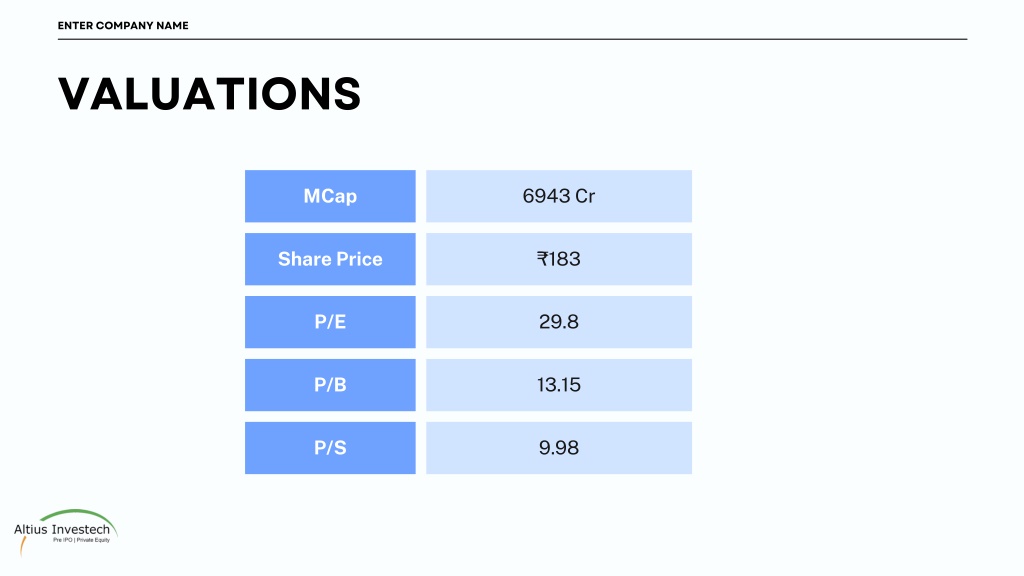The image size is (1024, 576).
Task: Click the horizontal line under the company name
Action: pos(512,39)
